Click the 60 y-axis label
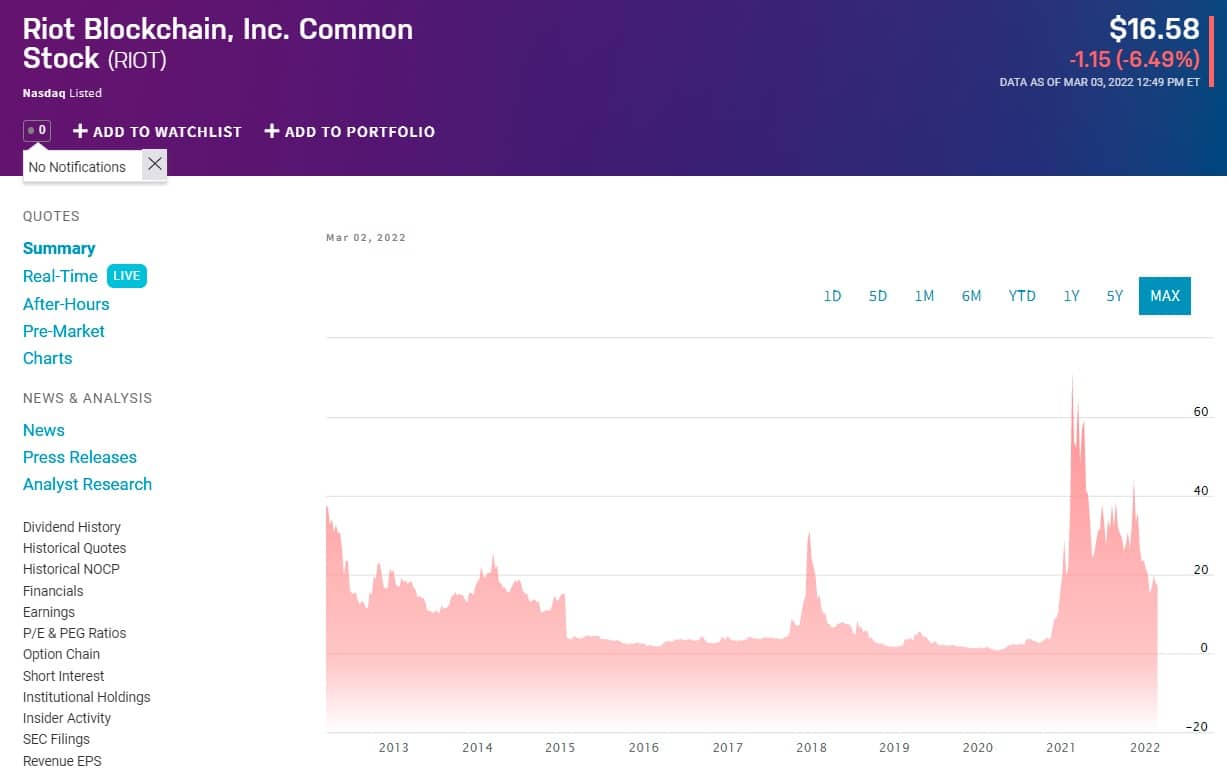Screen dimensions: 1227x781 (1201, 412)
